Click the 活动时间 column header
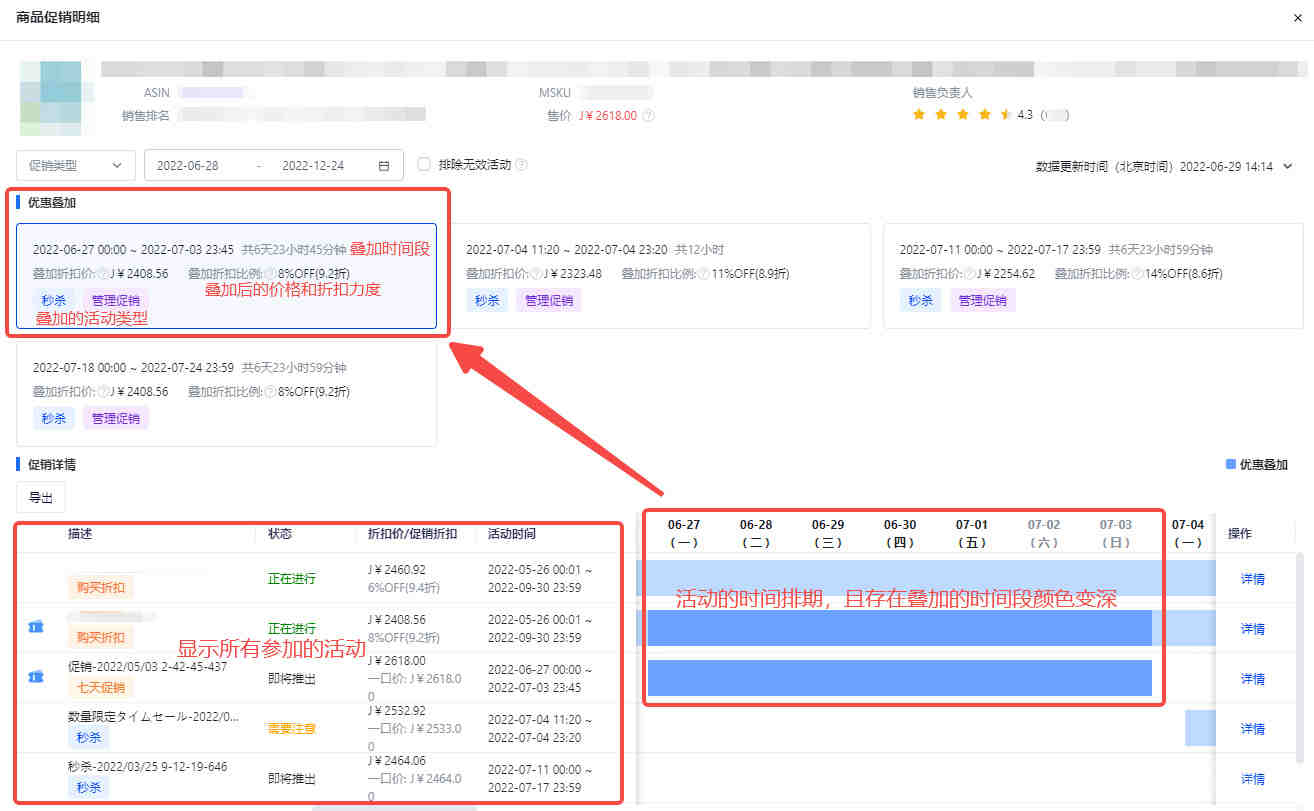 512,534
